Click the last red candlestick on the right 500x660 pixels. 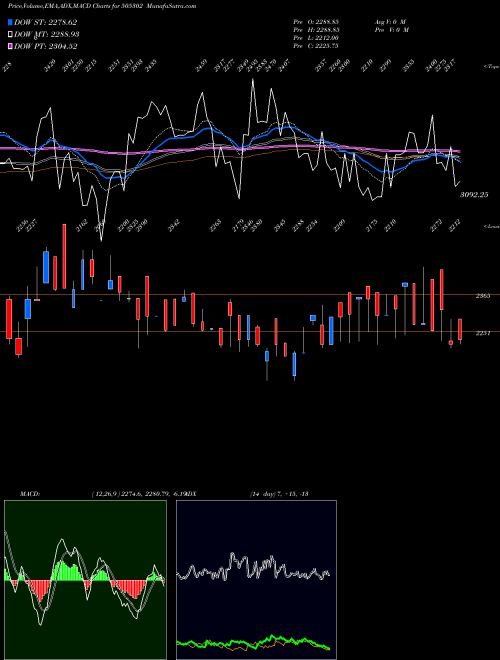tap(460, 330)
